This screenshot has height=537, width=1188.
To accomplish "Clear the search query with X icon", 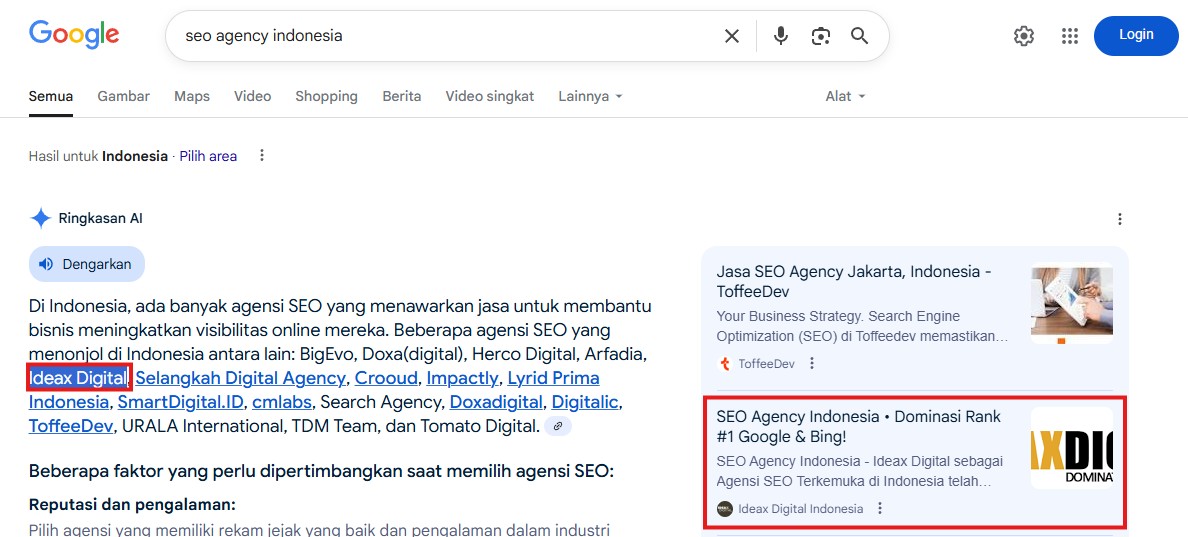I will (731, 36).
